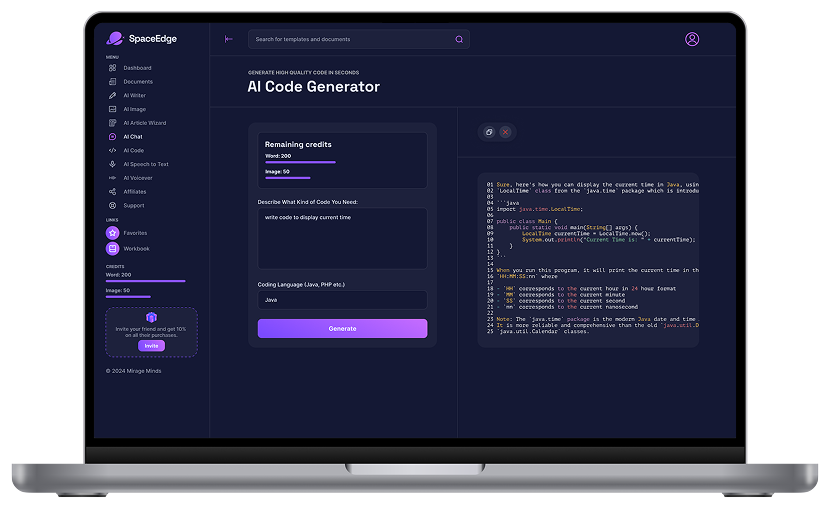Focus the templates and documents search field
Viewport: 831px width, 510px height.
pyautogui.click(x=359, y=39)
